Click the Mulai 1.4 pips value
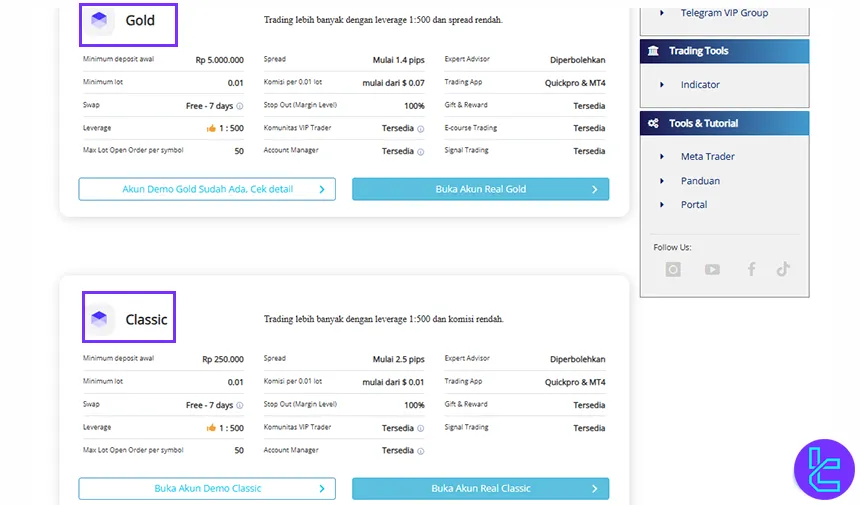 click(x=398, y=60)
